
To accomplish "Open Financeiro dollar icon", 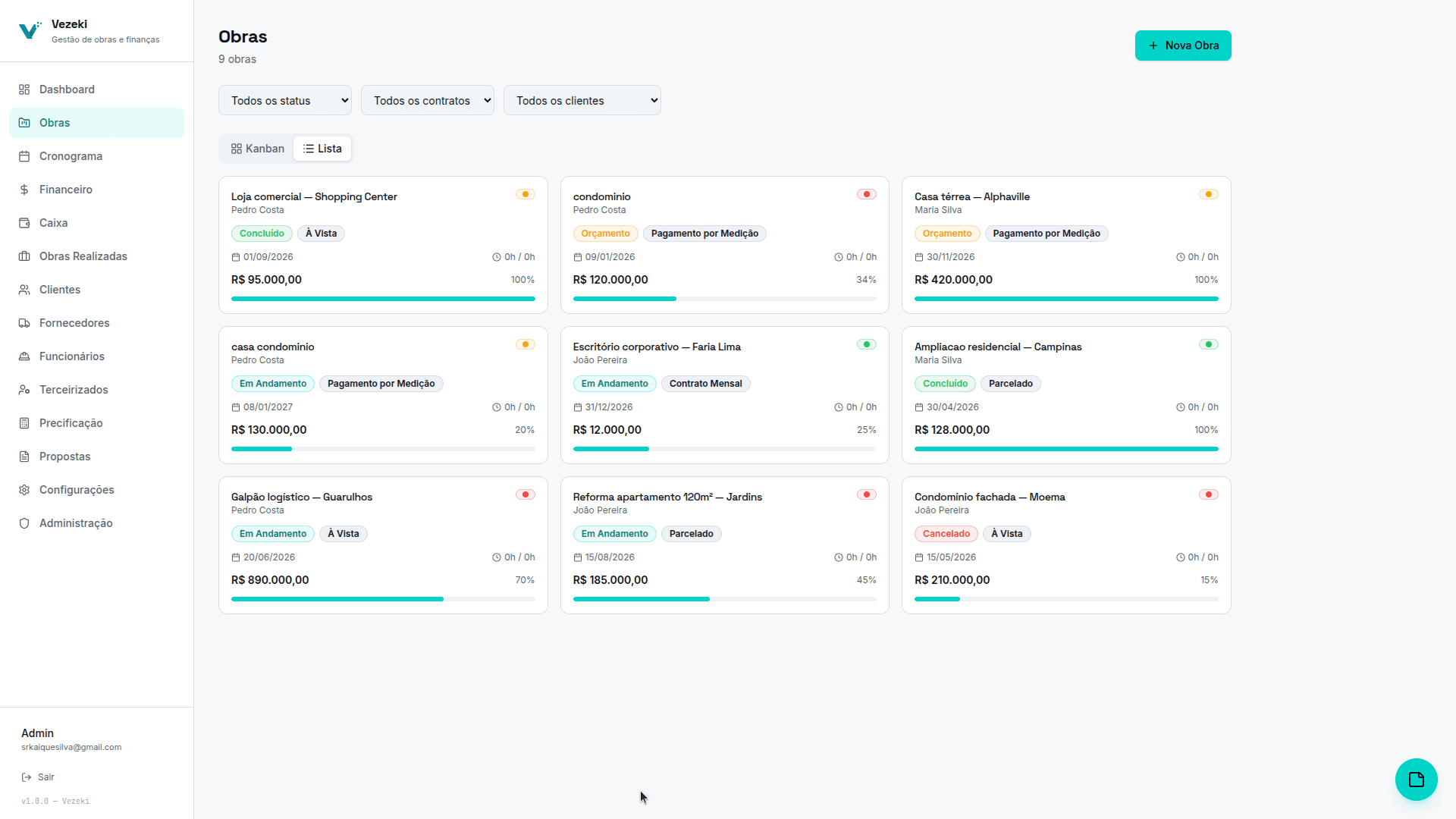I will click(x=24, y=190).
